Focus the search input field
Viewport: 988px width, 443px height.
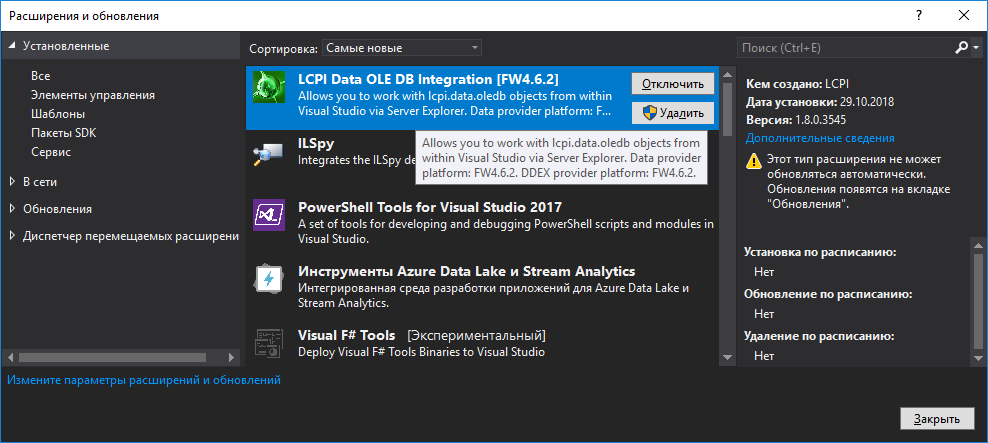[x=844, y=48]
